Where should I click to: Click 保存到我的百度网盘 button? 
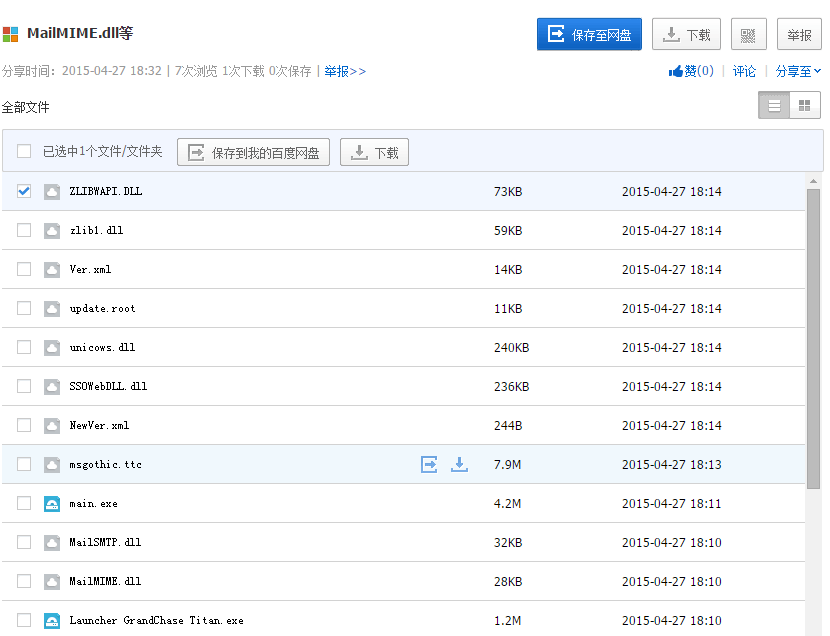pyautogui.click(x=254, y=152)
